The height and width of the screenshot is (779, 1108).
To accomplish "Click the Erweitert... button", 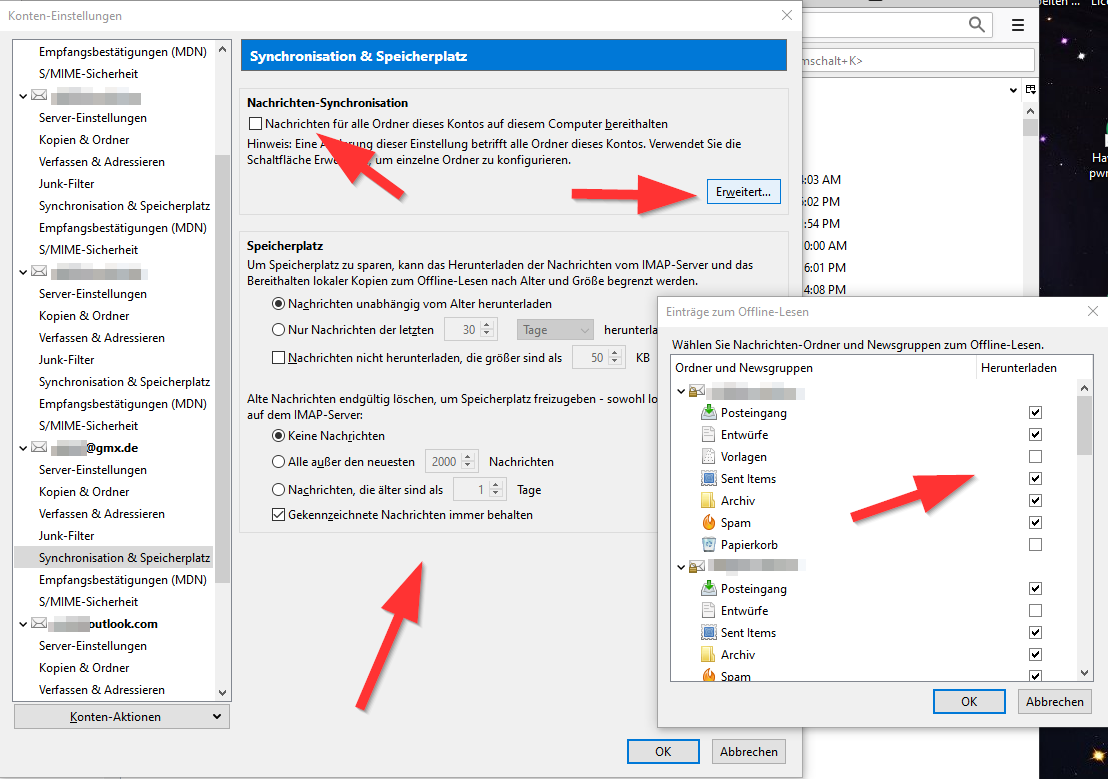I will pyautogui.click(x=743, y=192).
